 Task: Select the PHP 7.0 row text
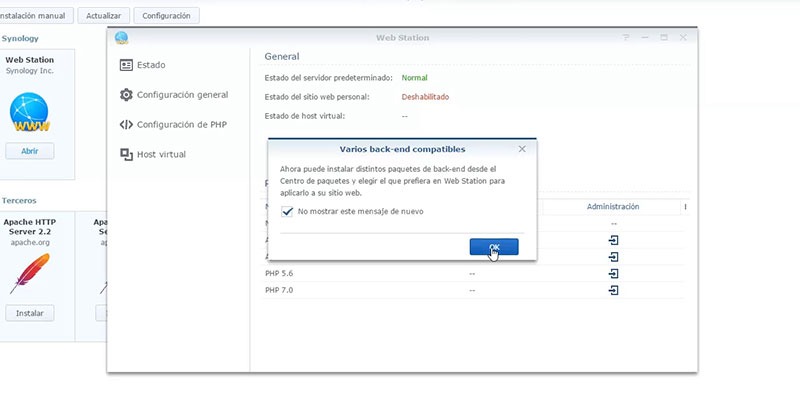tap(279, 290)
